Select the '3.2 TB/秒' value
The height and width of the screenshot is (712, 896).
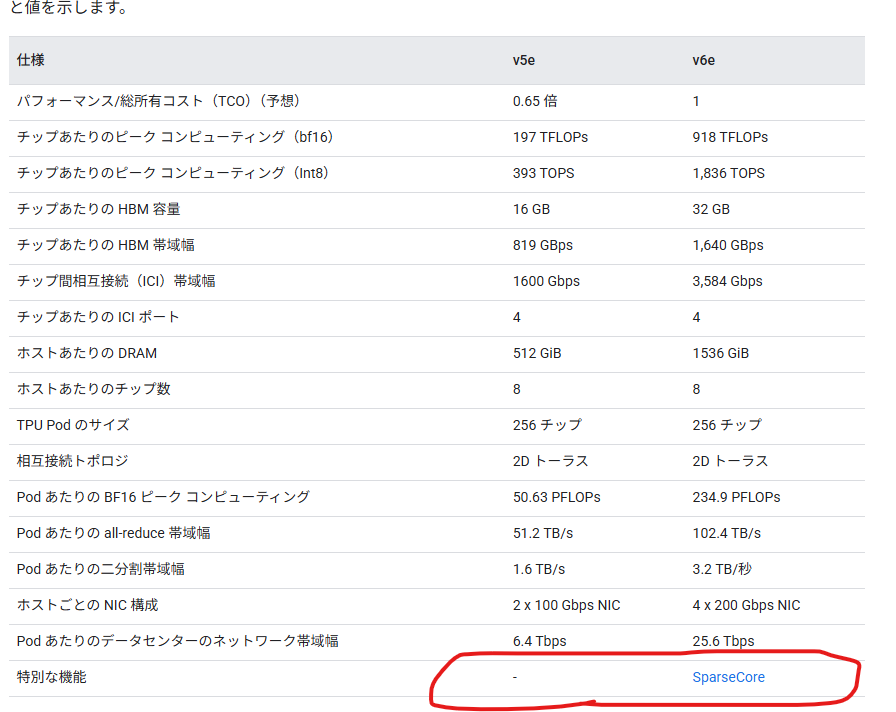tap(722, 569)
